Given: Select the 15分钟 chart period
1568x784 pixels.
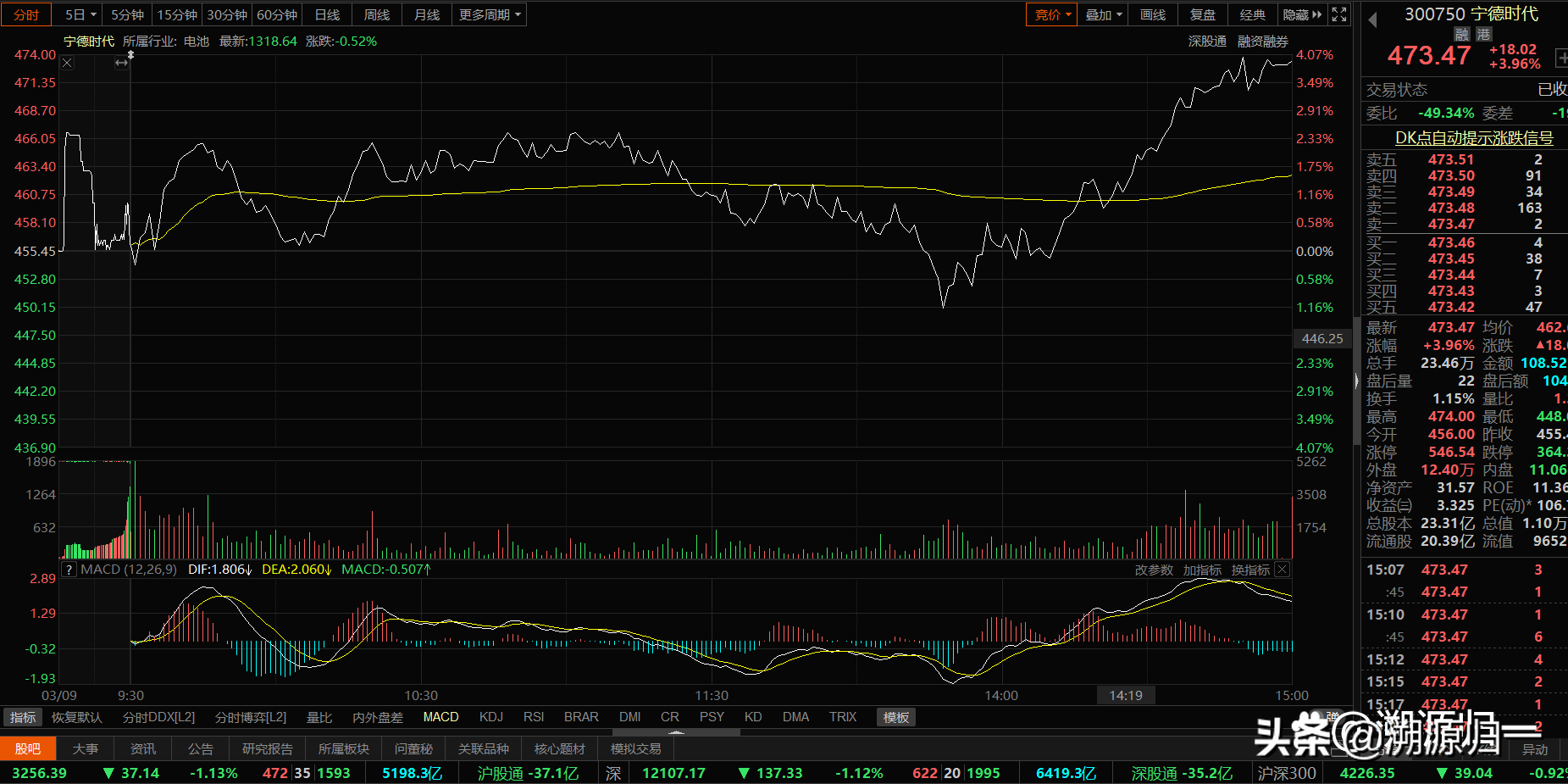Looking at the screenshot, I should 177,14.
